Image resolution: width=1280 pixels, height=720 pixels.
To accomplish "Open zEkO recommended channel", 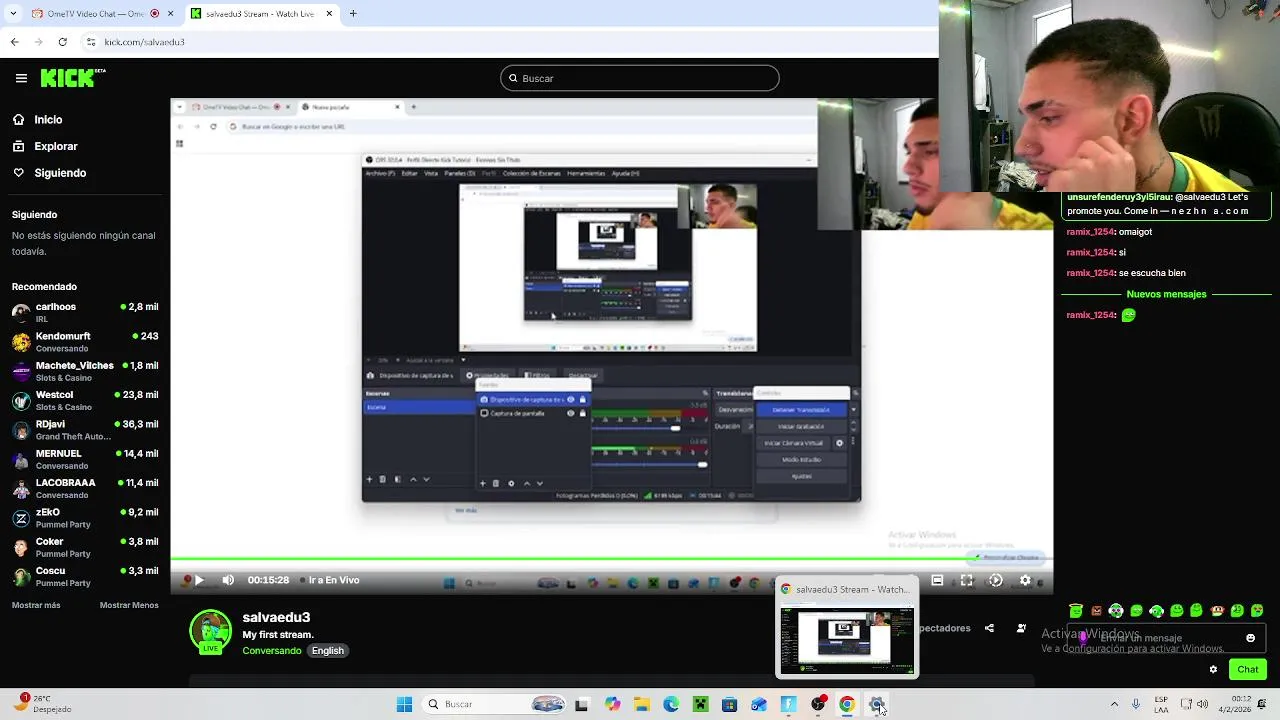I will coord(85,517).
